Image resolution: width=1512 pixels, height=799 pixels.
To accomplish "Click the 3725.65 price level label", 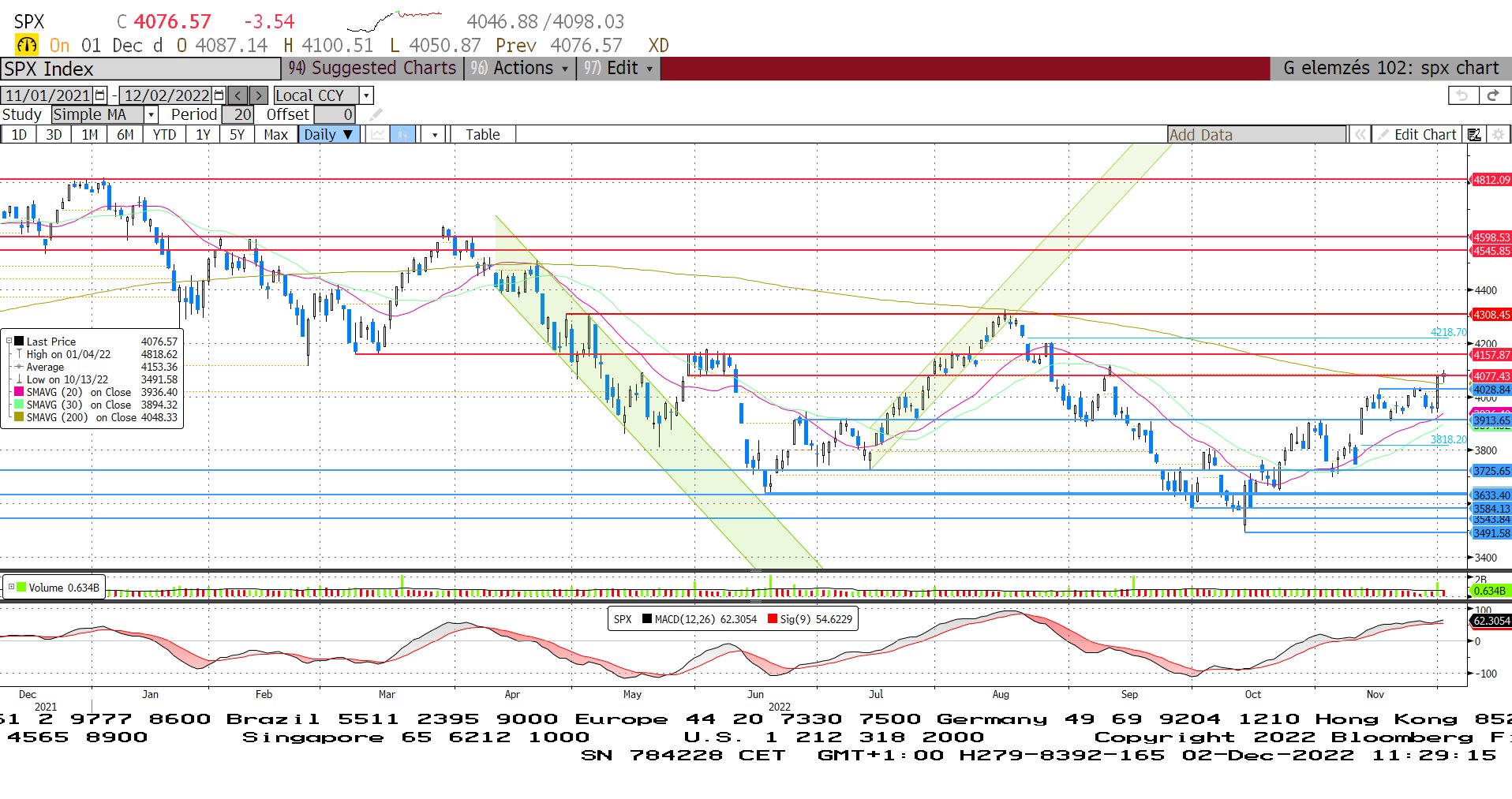I will click(x=1491, y=471).
